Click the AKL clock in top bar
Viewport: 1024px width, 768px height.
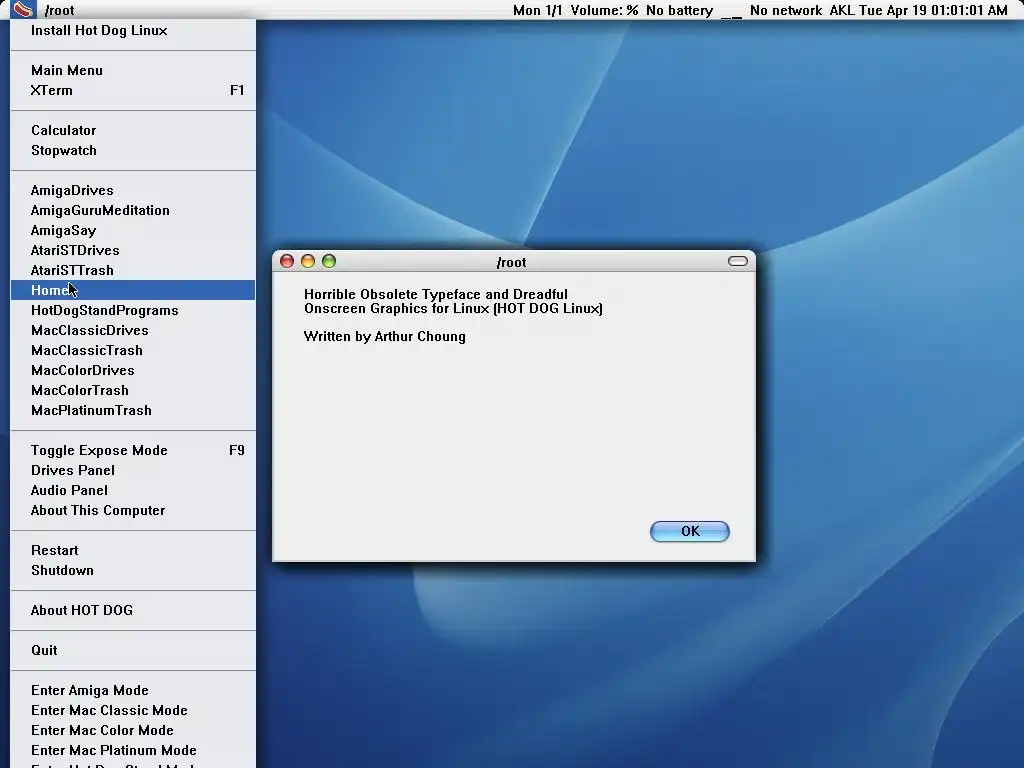pyautogui.click(x=918, y=10)
